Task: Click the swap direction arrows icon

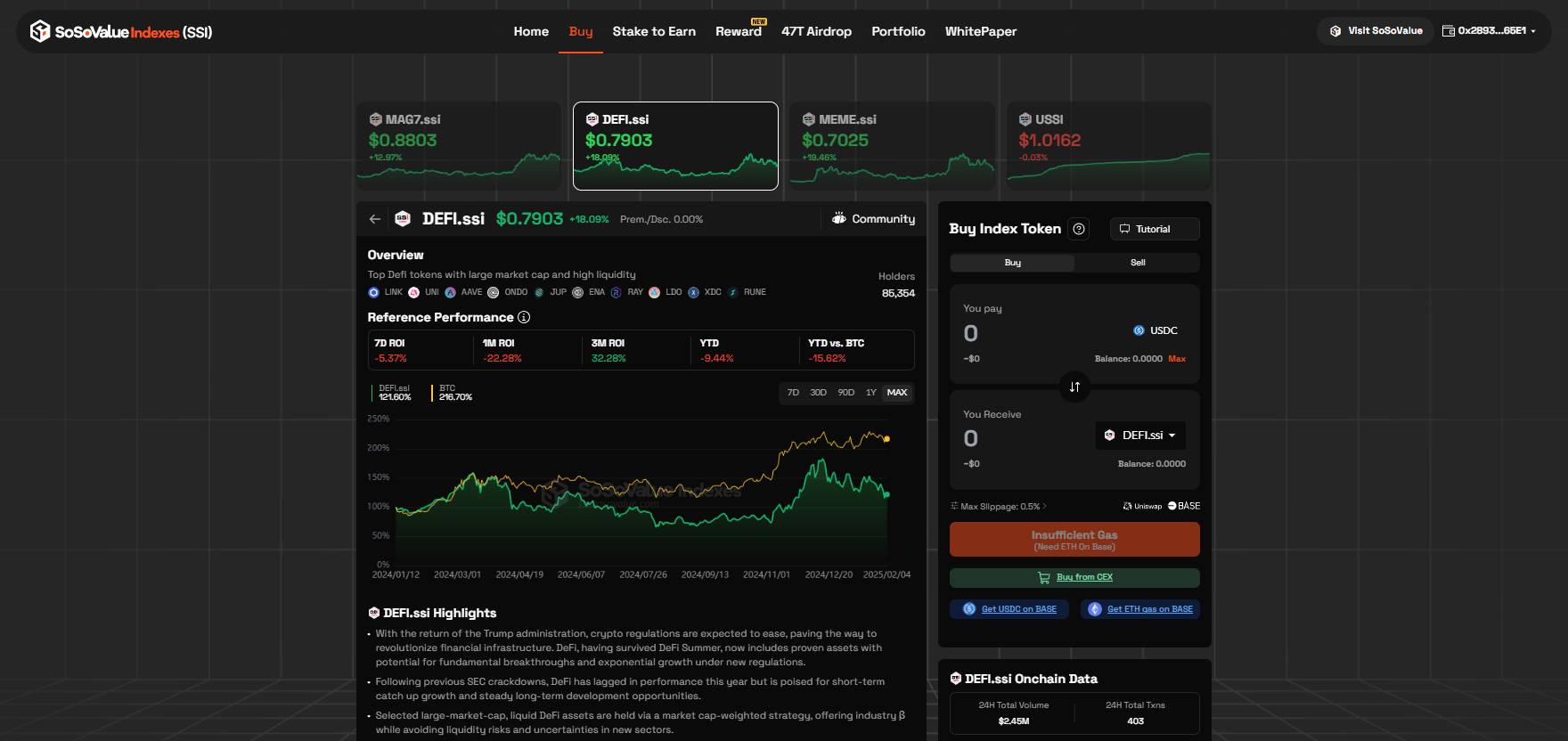Action: click(x=1074, y=387)
